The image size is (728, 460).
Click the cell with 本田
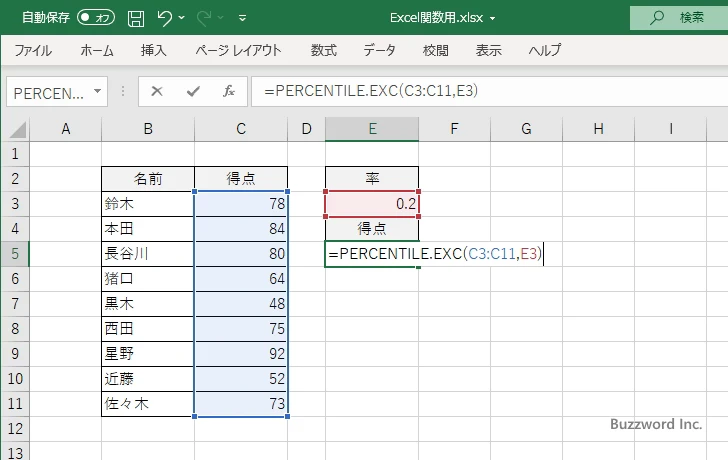[x=148, y=229]
